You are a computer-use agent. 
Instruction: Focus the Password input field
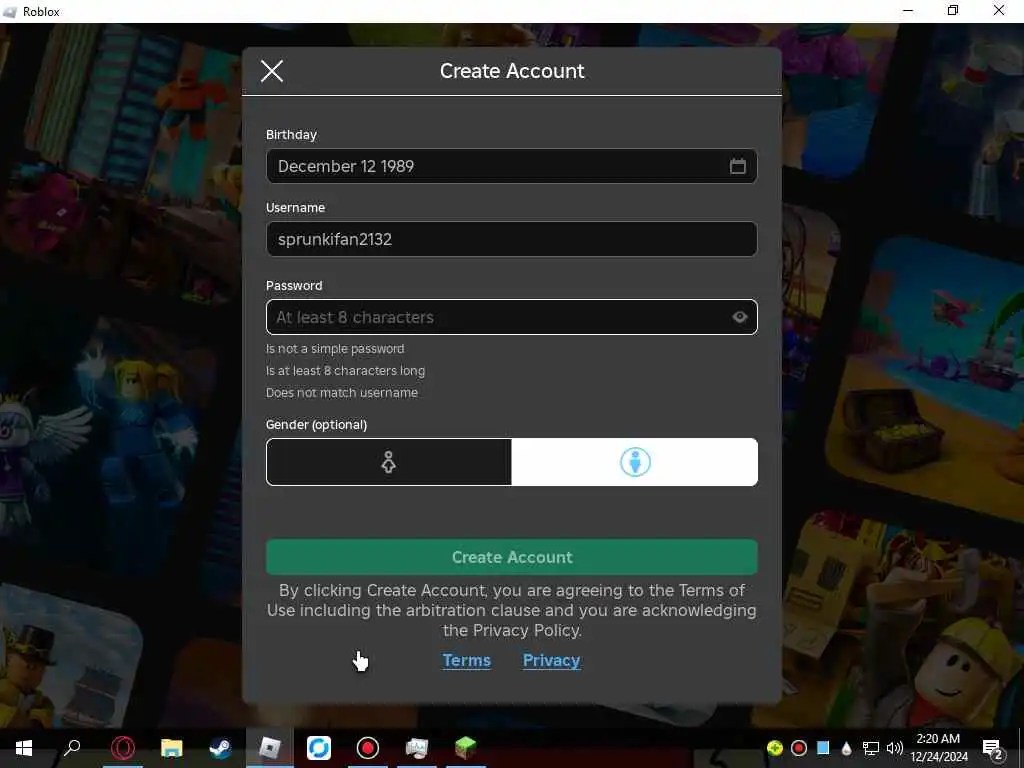511,317
